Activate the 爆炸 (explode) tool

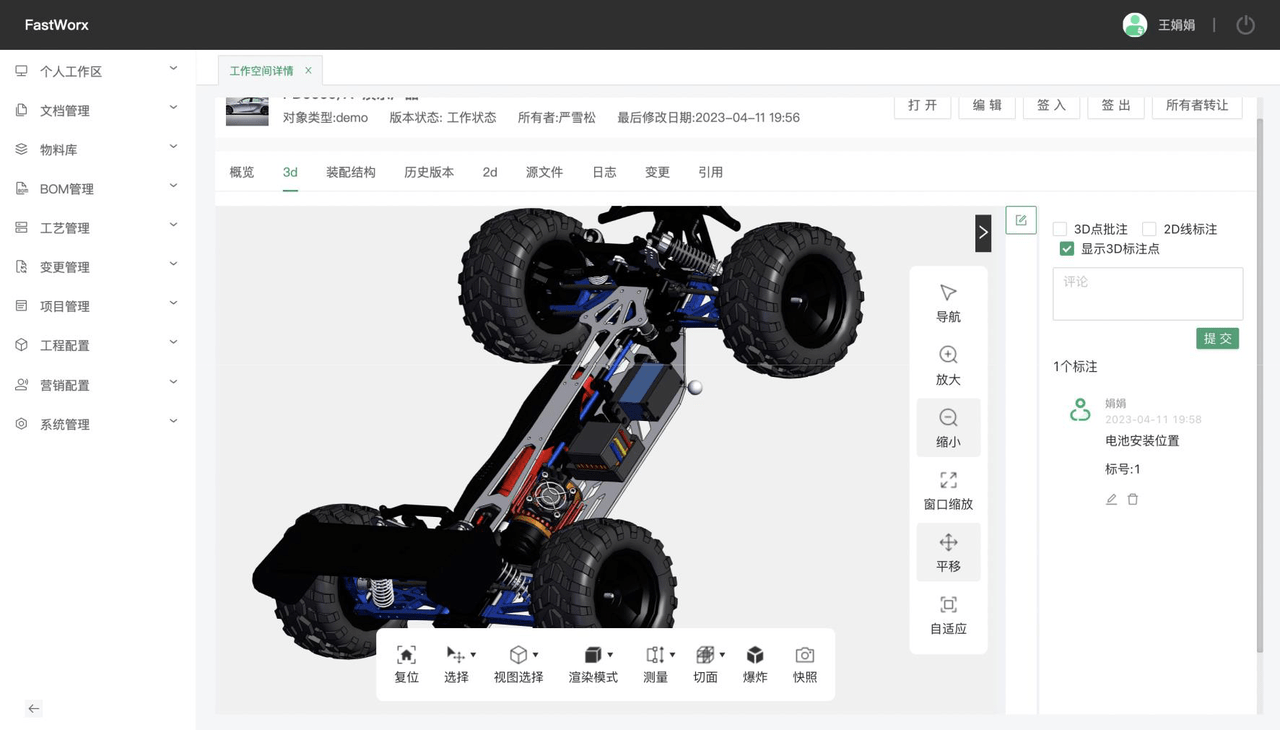point(755,663)
